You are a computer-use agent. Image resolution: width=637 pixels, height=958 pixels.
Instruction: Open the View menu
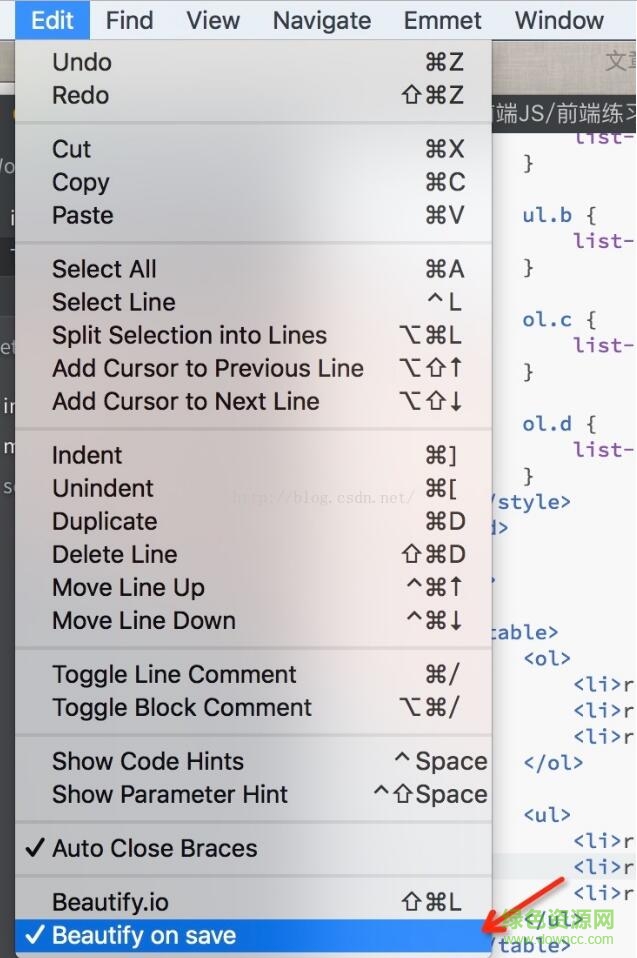[x=213, y=20]
